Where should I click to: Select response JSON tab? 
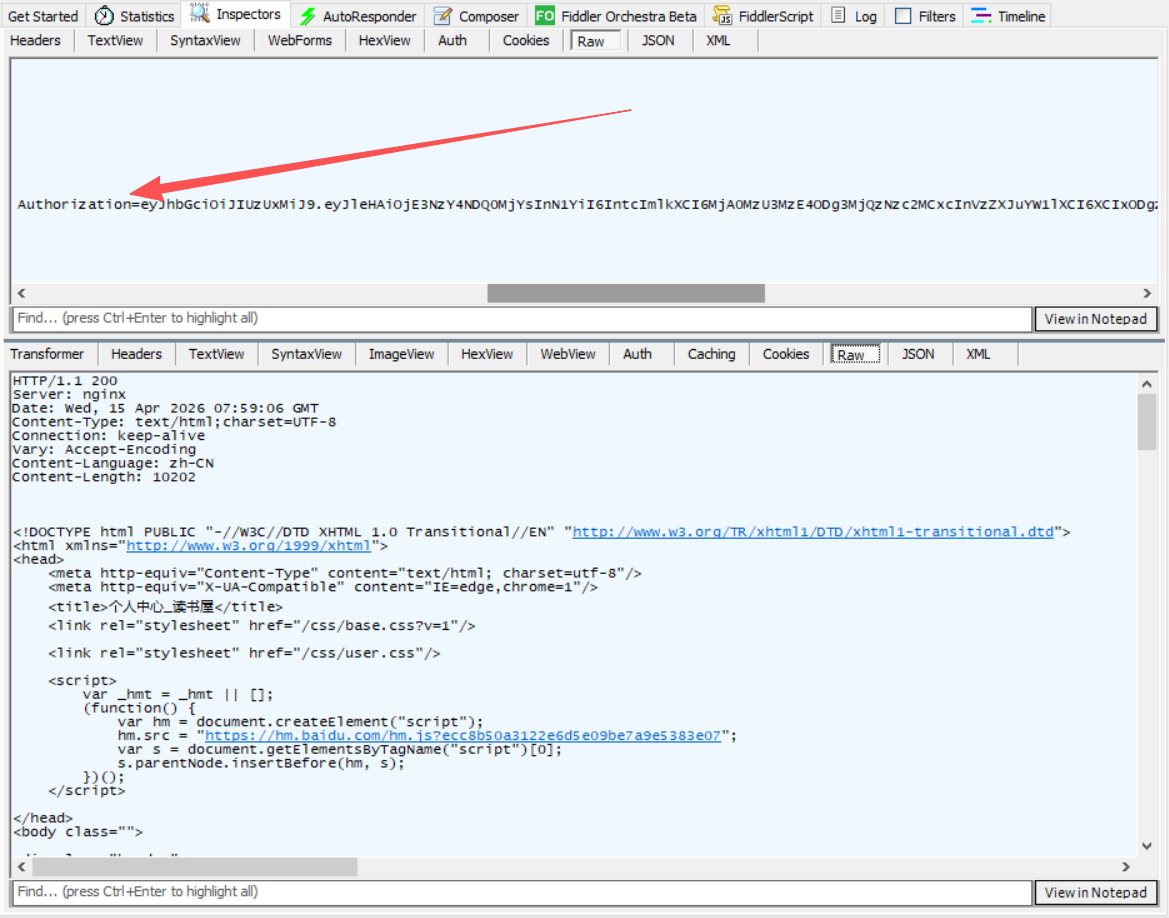(918, 354)
